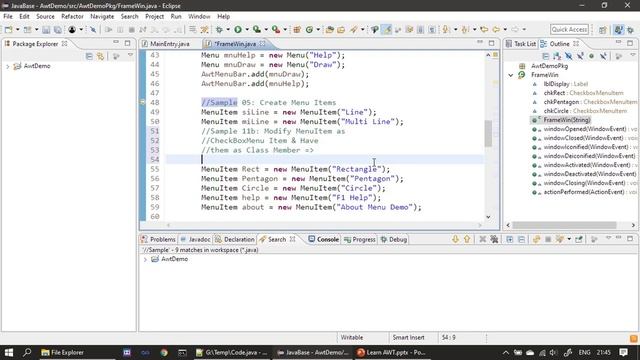Open the New file dropdown arrow
This screenshot has width=640, height=360.
(x=17, y=29)
